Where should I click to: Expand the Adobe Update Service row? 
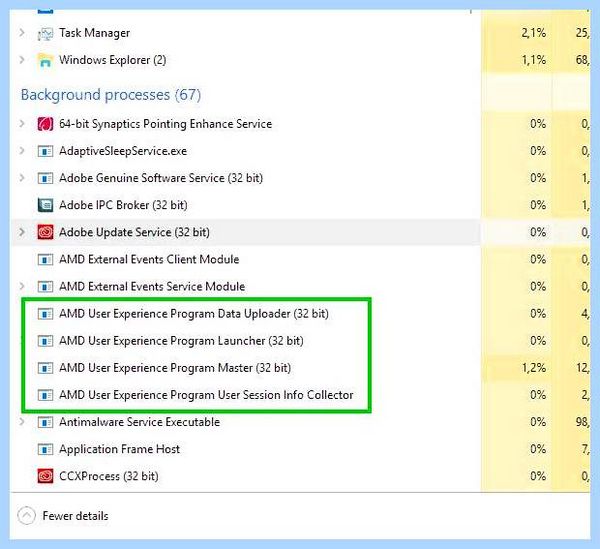(x=22, y=232)
